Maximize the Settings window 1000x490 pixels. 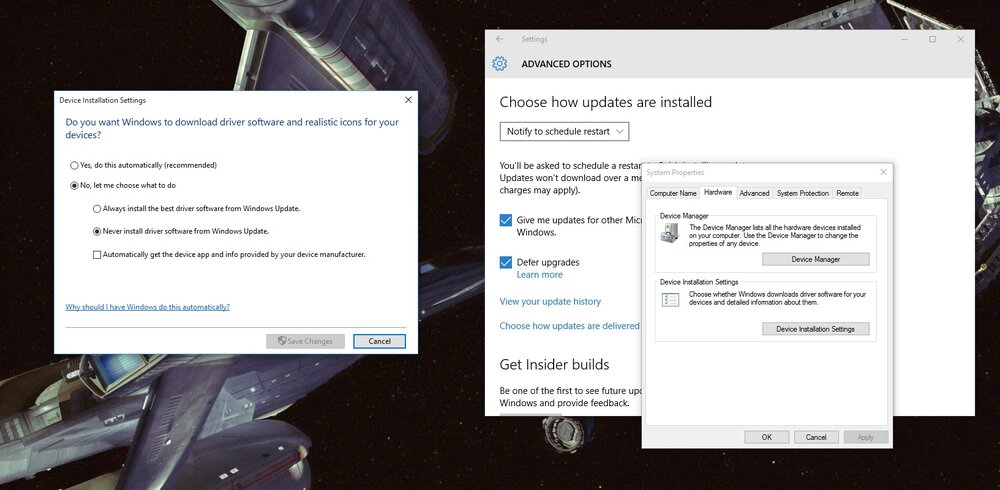pos(932,39)
